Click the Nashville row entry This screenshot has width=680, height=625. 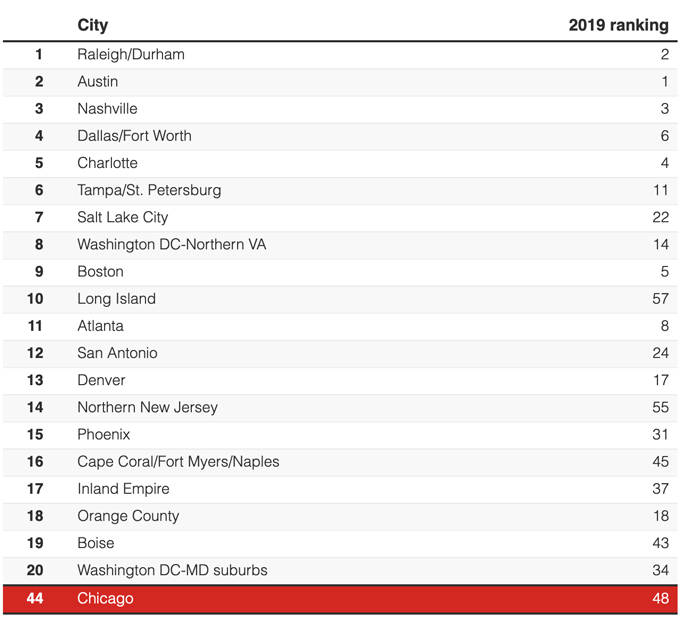pos(107,109)
